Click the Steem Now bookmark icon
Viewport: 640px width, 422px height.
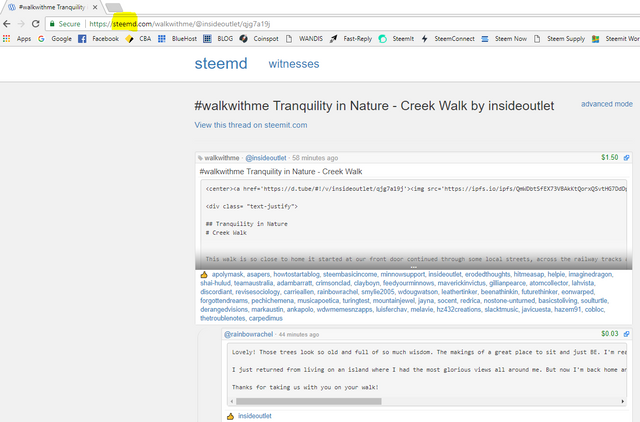click(x=485, y=39)
